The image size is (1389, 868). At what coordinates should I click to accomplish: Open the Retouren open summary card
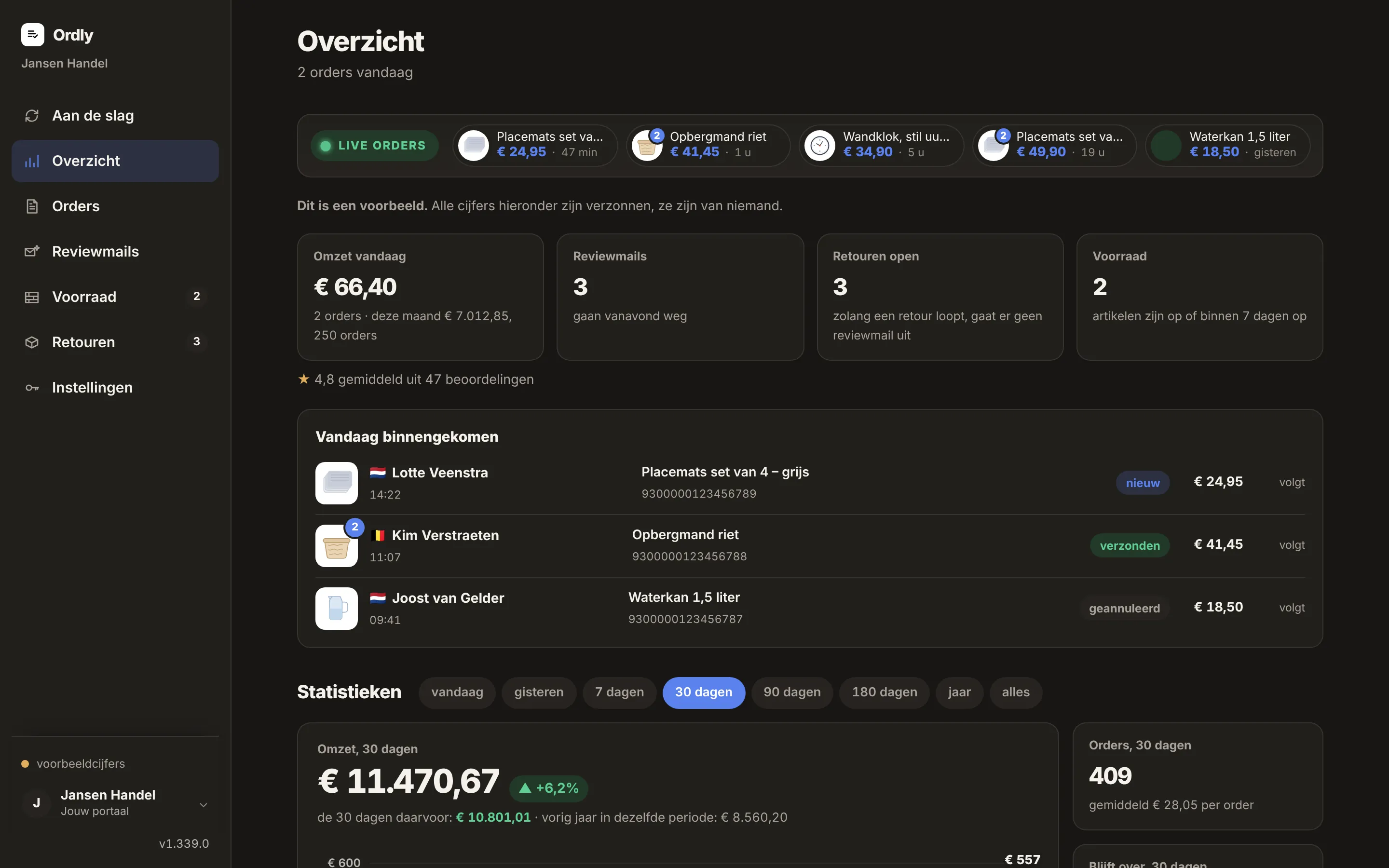click(940, 297)
